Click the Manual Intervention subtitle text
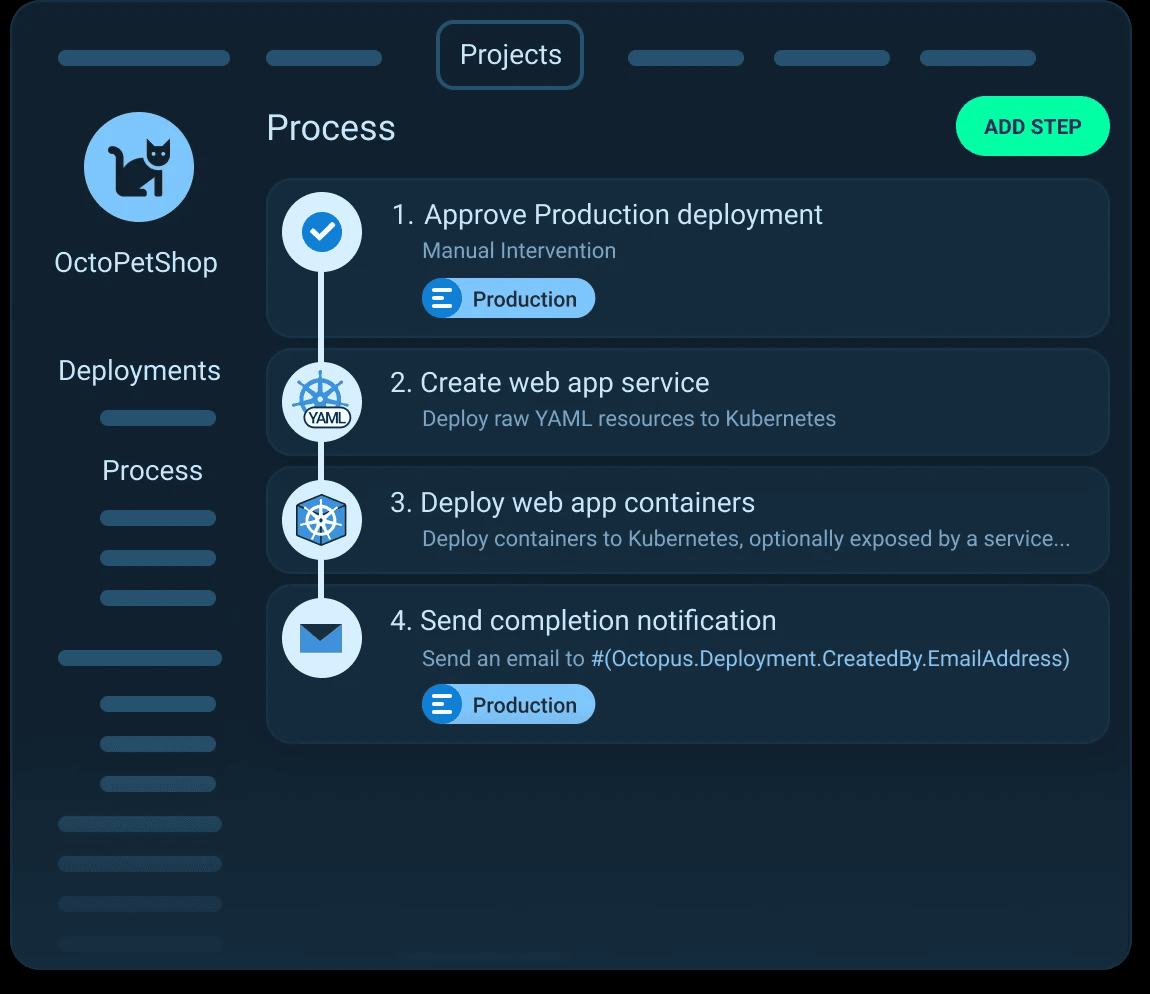 tap(519, 251)
